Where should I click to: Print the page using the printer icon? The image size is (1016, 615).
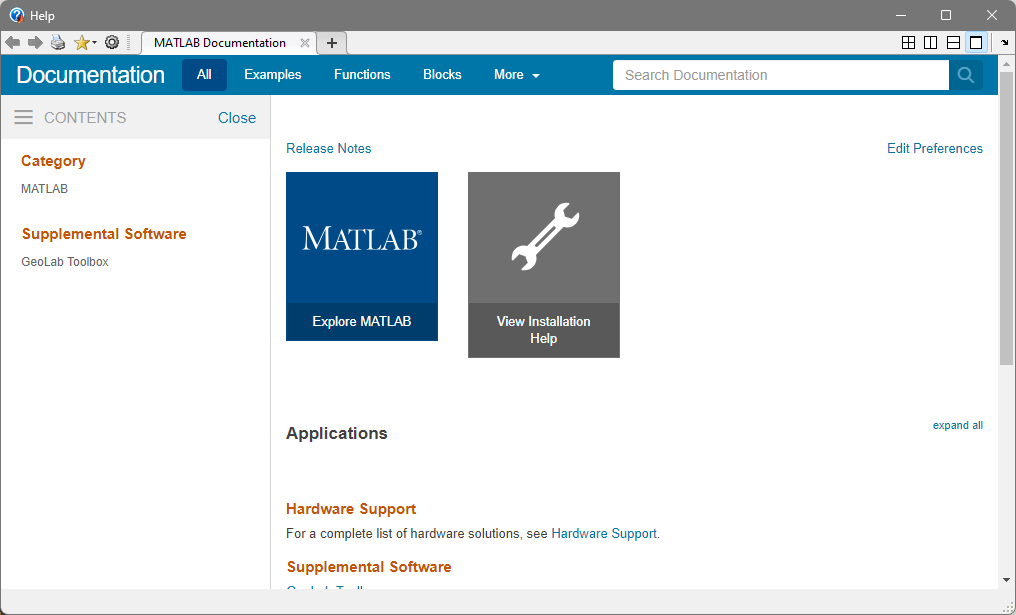58,43
